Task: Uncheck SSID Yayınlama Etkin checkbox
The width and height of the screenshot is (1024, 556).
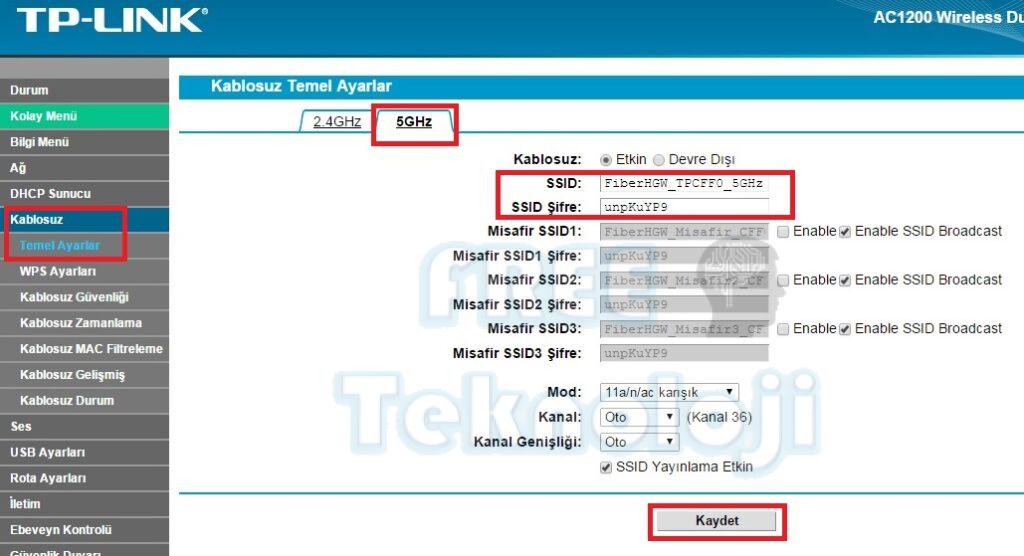Action: pyautogui.click(x=606, y=467)
